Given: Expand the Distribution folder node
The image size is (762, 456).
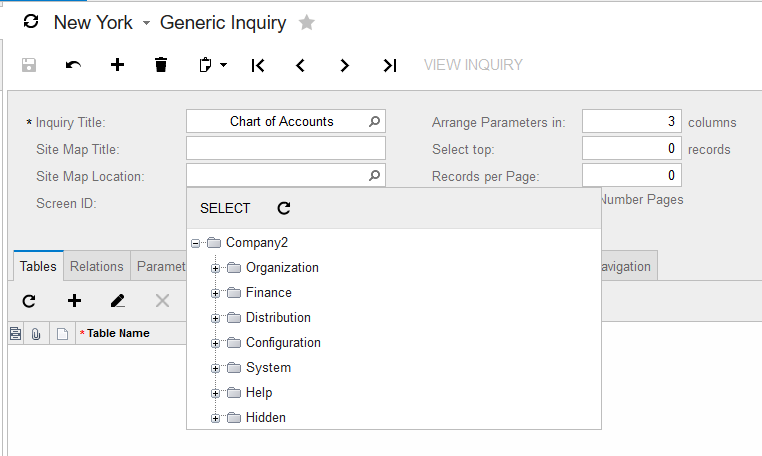Looking at the screenshot, I should coord(215,318).
